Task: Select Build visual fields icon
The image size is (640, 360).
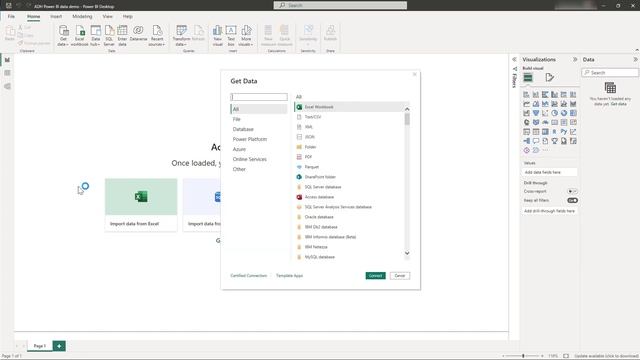Action: [x=528, y=77]
